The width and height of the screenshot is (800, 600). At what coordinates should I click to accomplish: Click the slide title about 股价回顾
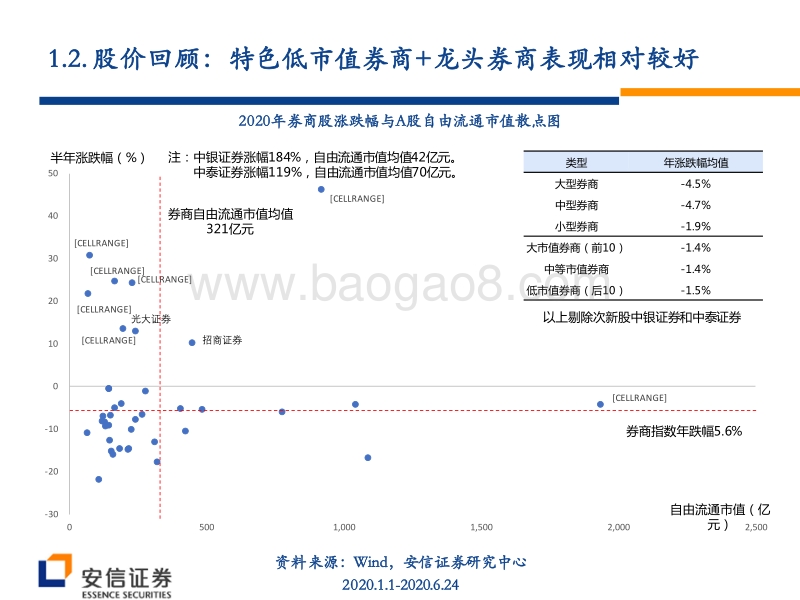pyautogui.click(x=373, y=59)
